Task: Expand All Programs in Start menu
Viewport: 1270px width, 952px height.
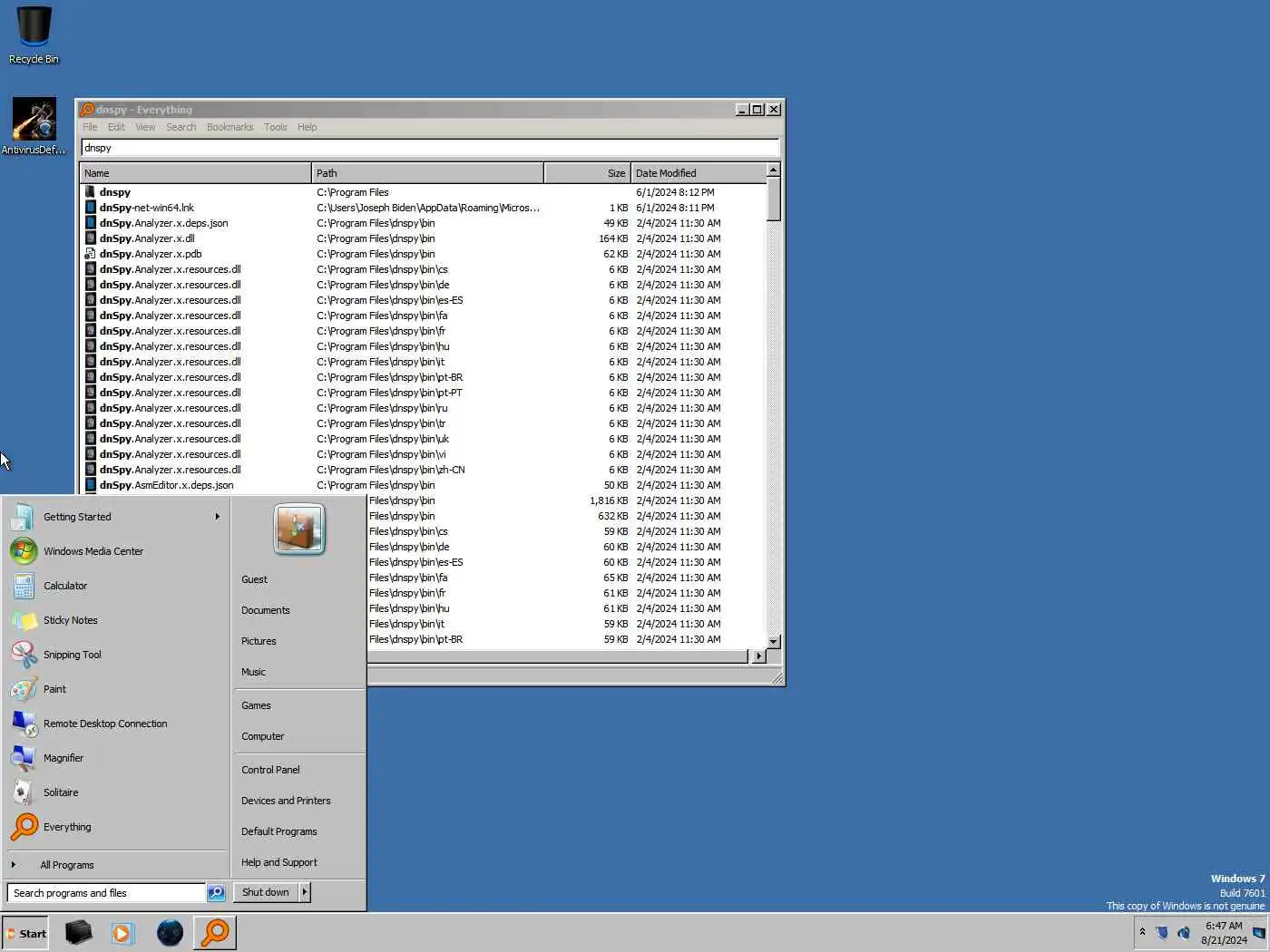Action: click(x=66, y=865)
